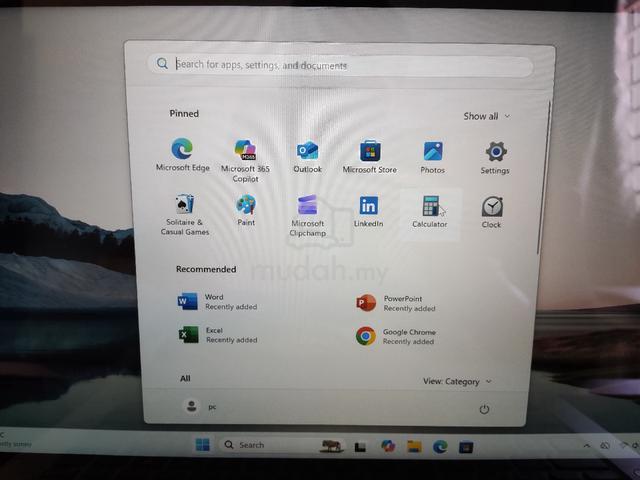This screenshot has width=640, height=480.
Task: Open the LinkedIn pinned app
Action: pos(369,211)
